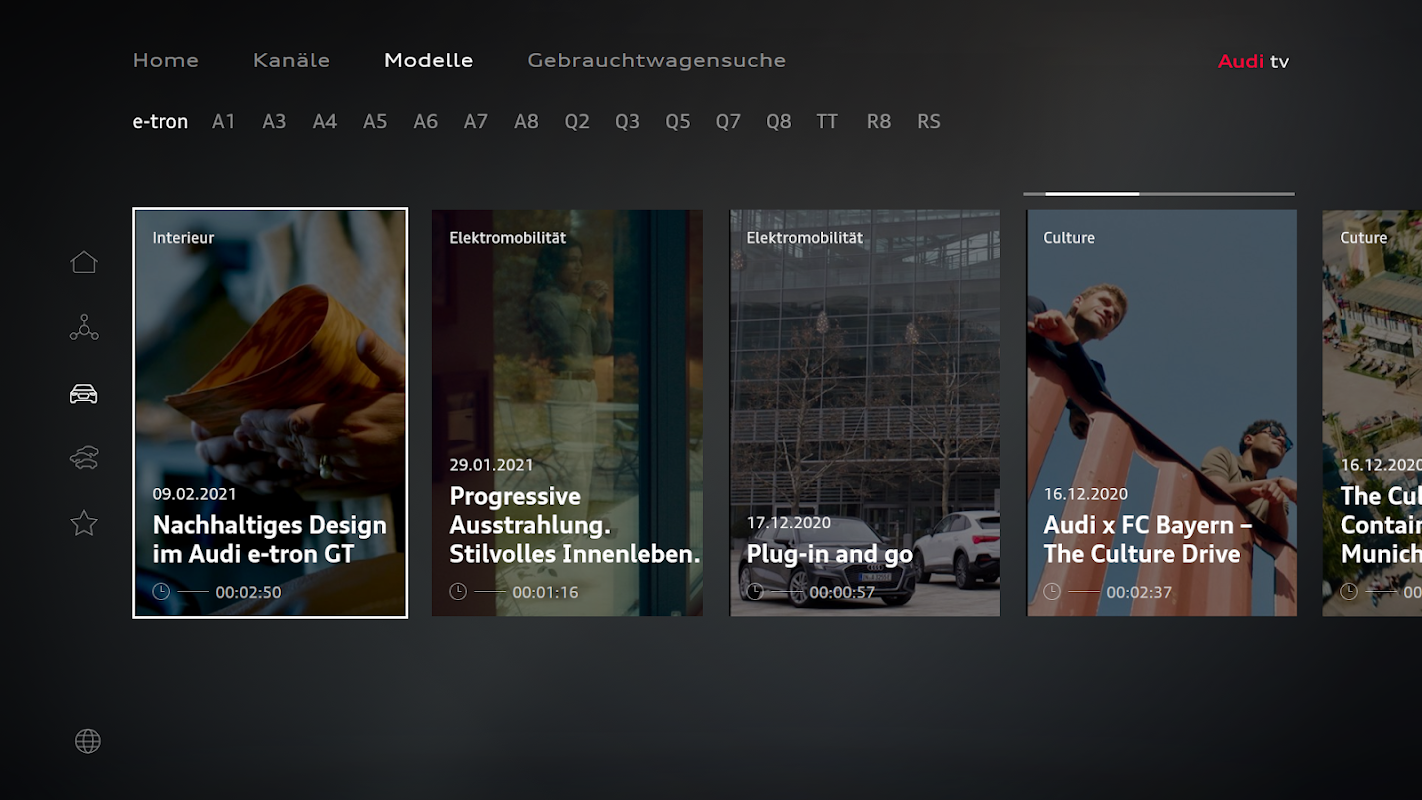The width and height of the screenshot is (1422, 800).
Task: Click the Culture label above Audi x FC Bayern
Action: 1069,238
